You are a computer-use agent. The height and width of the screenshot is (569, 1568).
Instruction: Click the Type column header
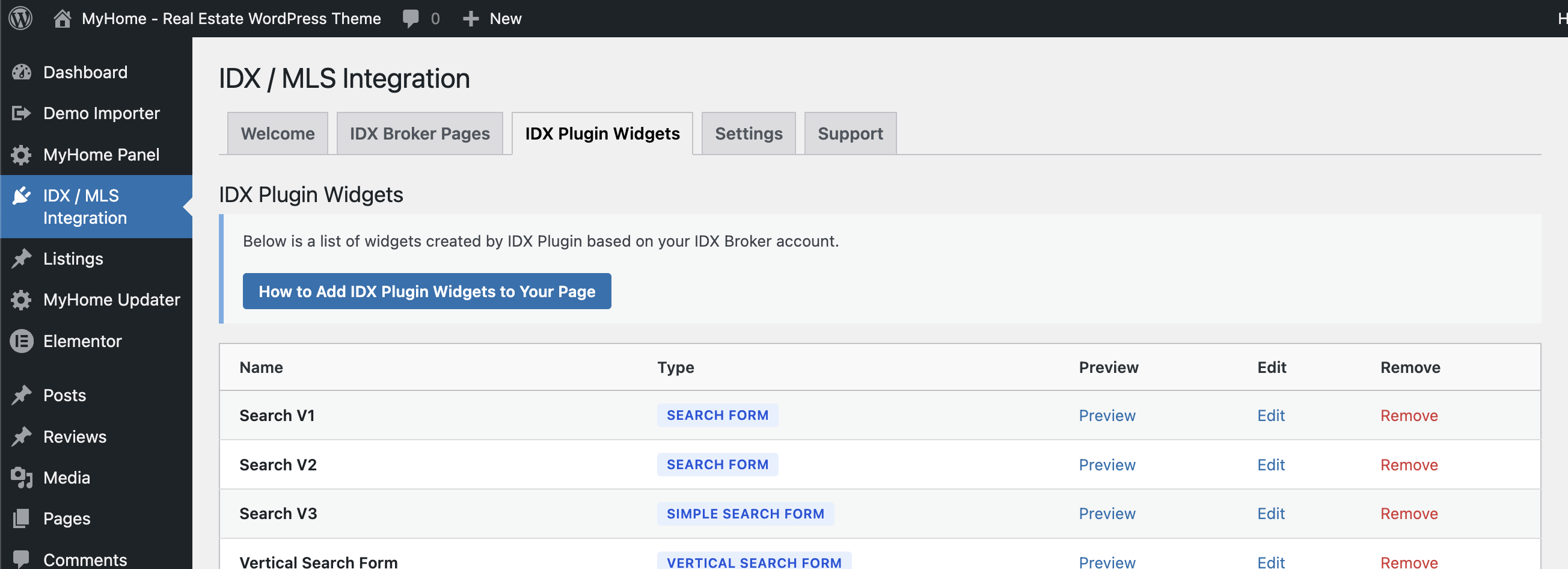tap(676, 368)
